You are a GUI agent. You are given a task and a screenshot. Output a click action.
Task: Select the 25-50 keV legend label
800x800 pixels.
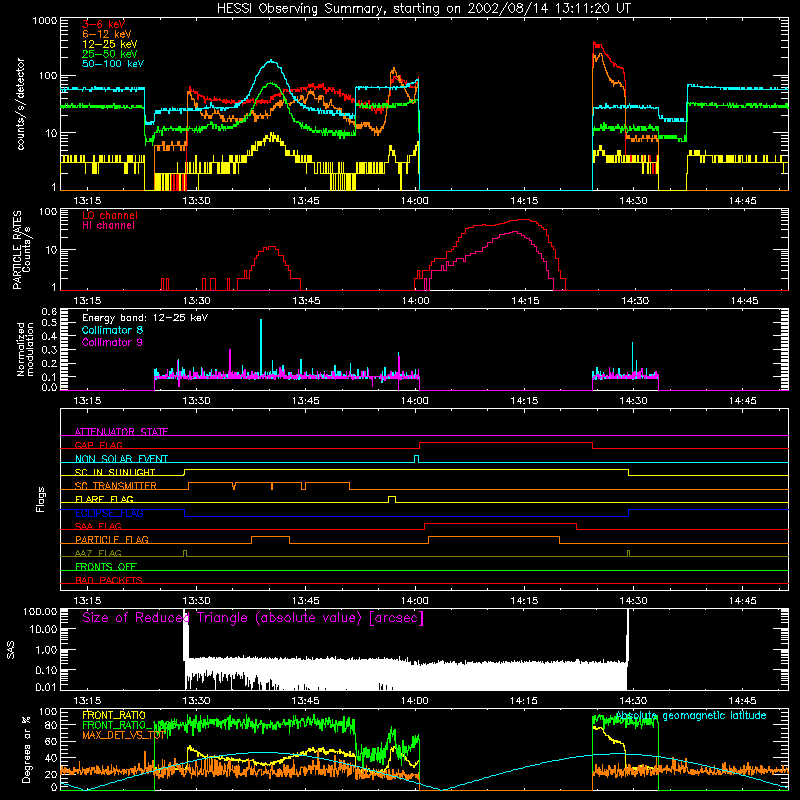point(110,54)
